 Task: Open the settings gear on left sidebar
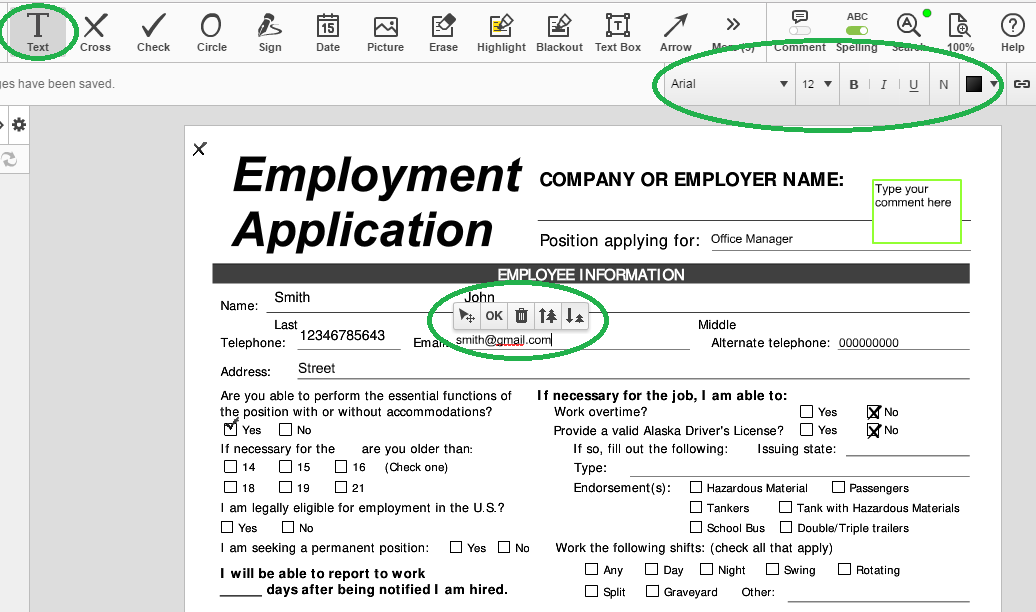(19, 124)
